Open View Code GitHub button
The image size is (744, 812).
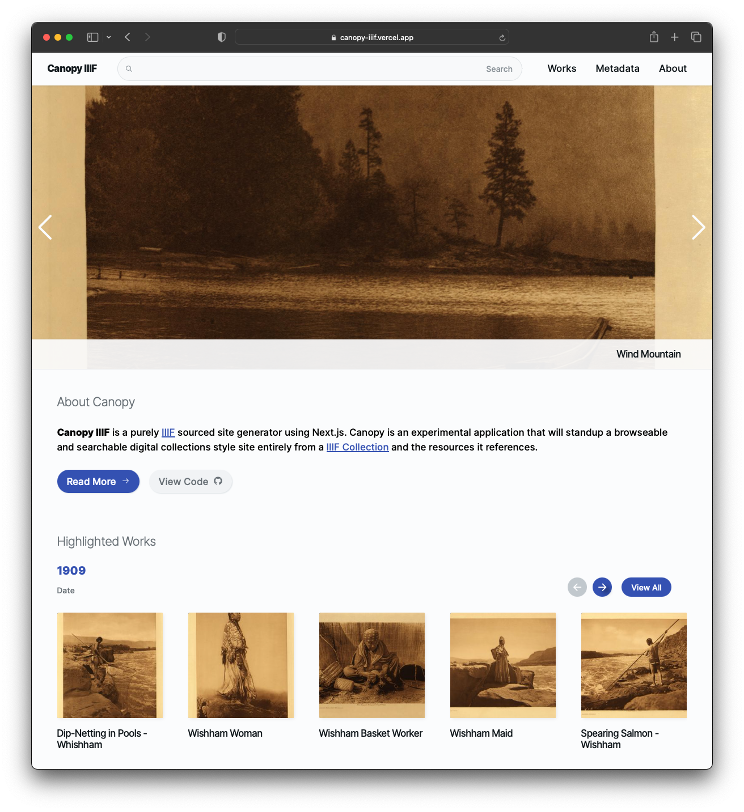point(191,482)
